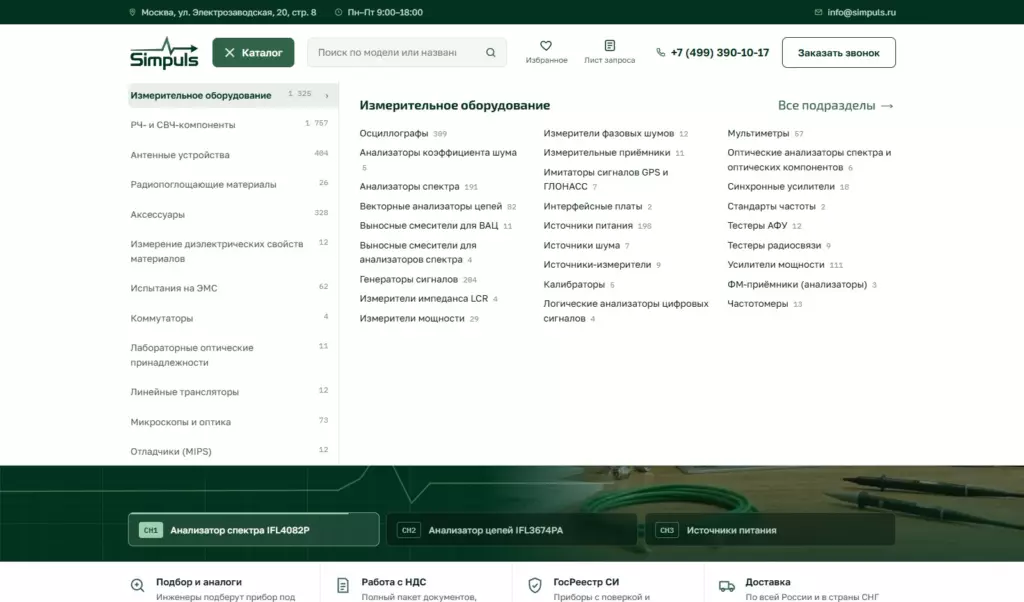Click the location pin icon by Москва address
This screenshot has height=602, width=1024.
point(133,12)
